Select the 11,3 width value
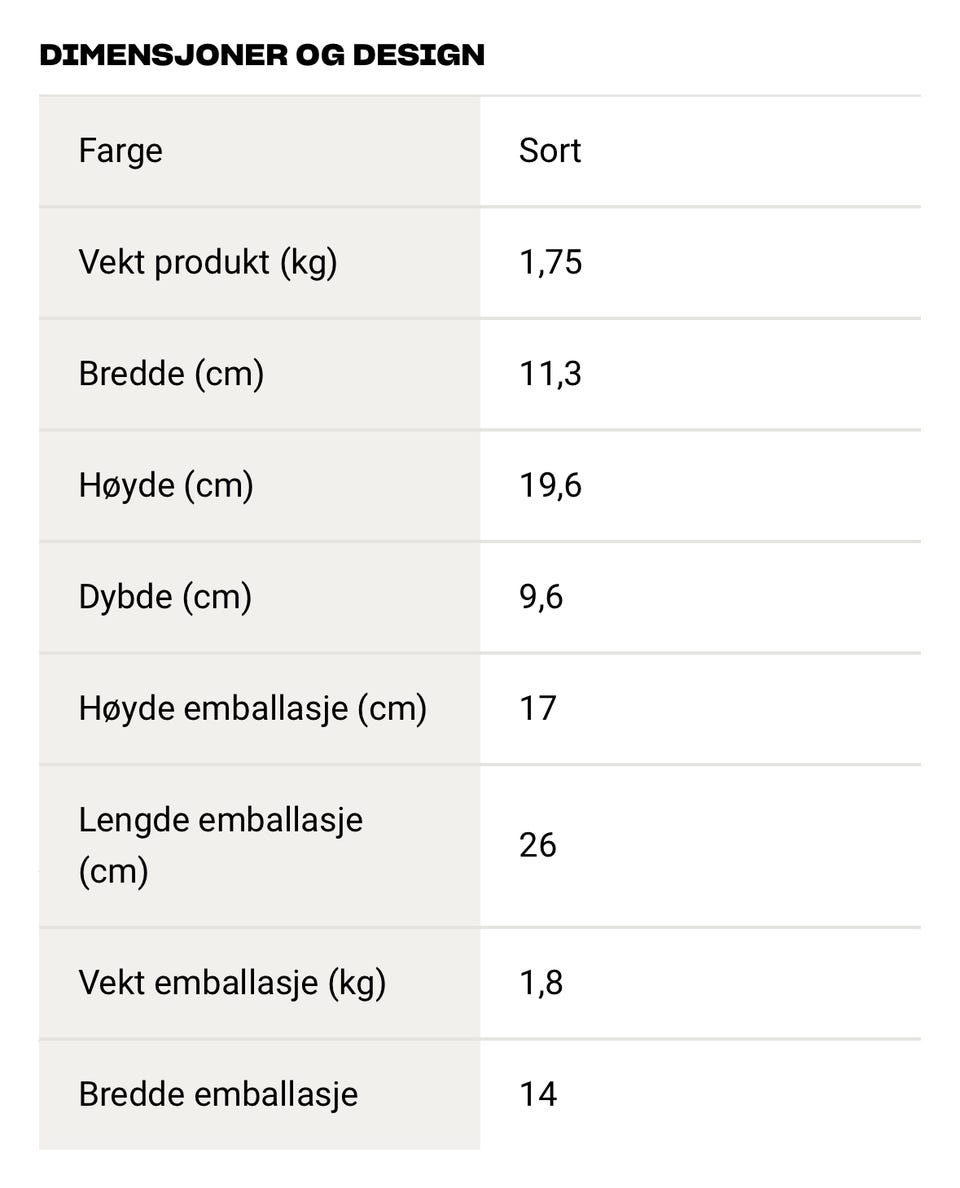 pos(550,374)
